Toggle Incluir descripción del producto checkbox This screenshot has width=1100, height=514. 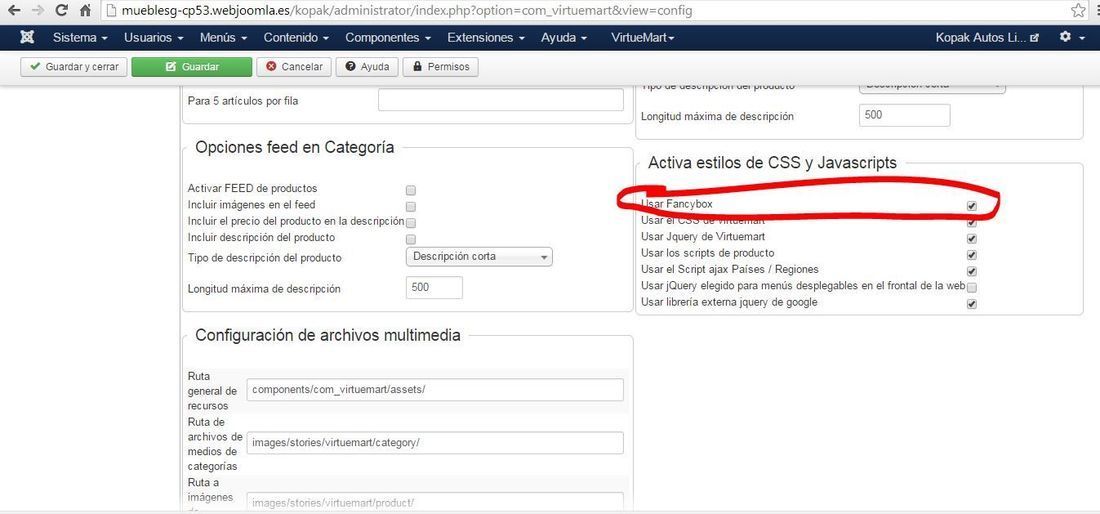[411, 239]
